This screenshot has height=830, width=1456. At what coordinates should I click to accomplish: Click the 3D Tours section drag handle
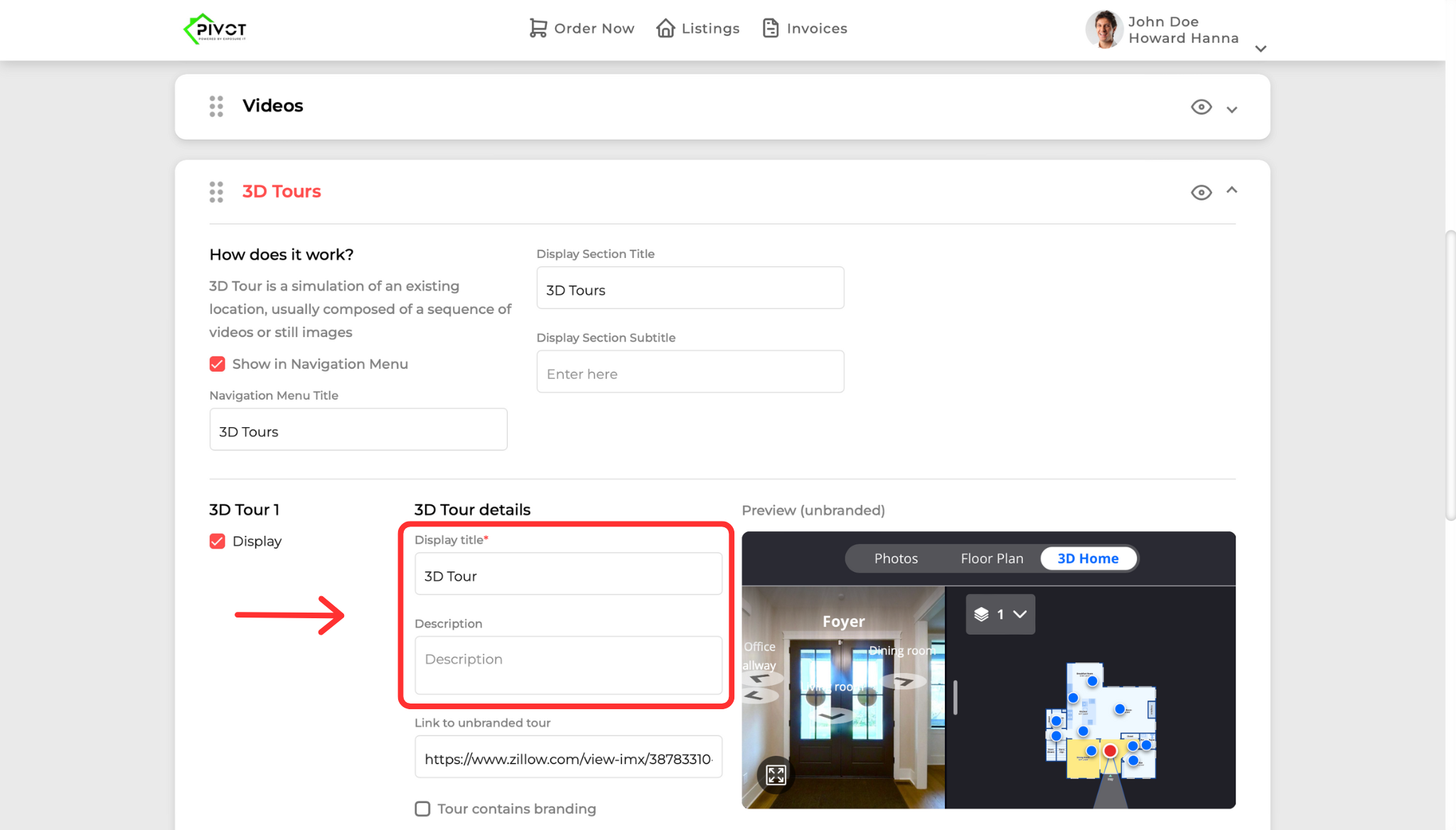click(x=216, y=192)
